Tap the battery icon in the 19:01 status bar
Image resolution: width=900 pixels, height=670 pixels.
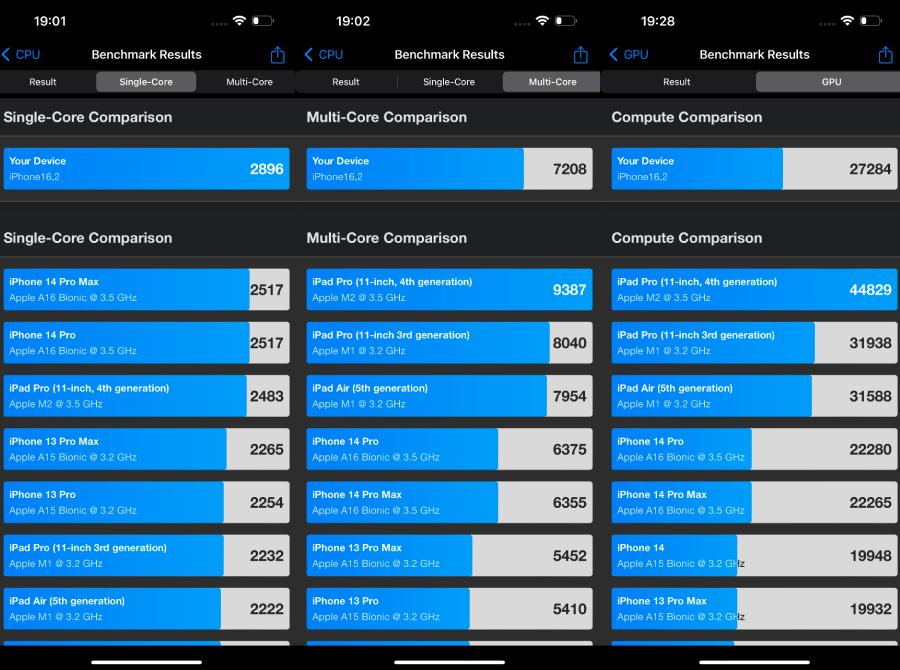(x=263, y=20)
